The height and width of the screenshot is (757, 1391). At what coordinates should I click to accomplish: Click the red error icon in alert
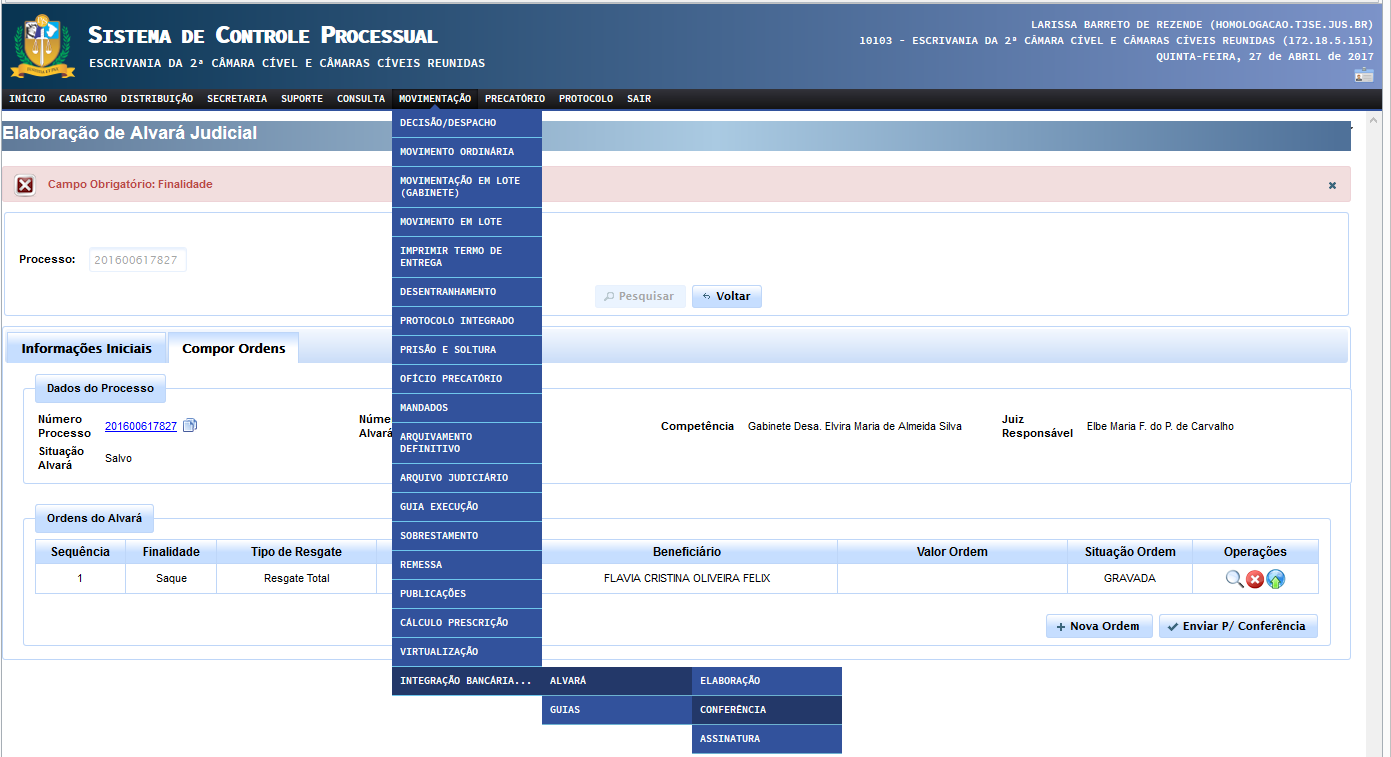25,185
